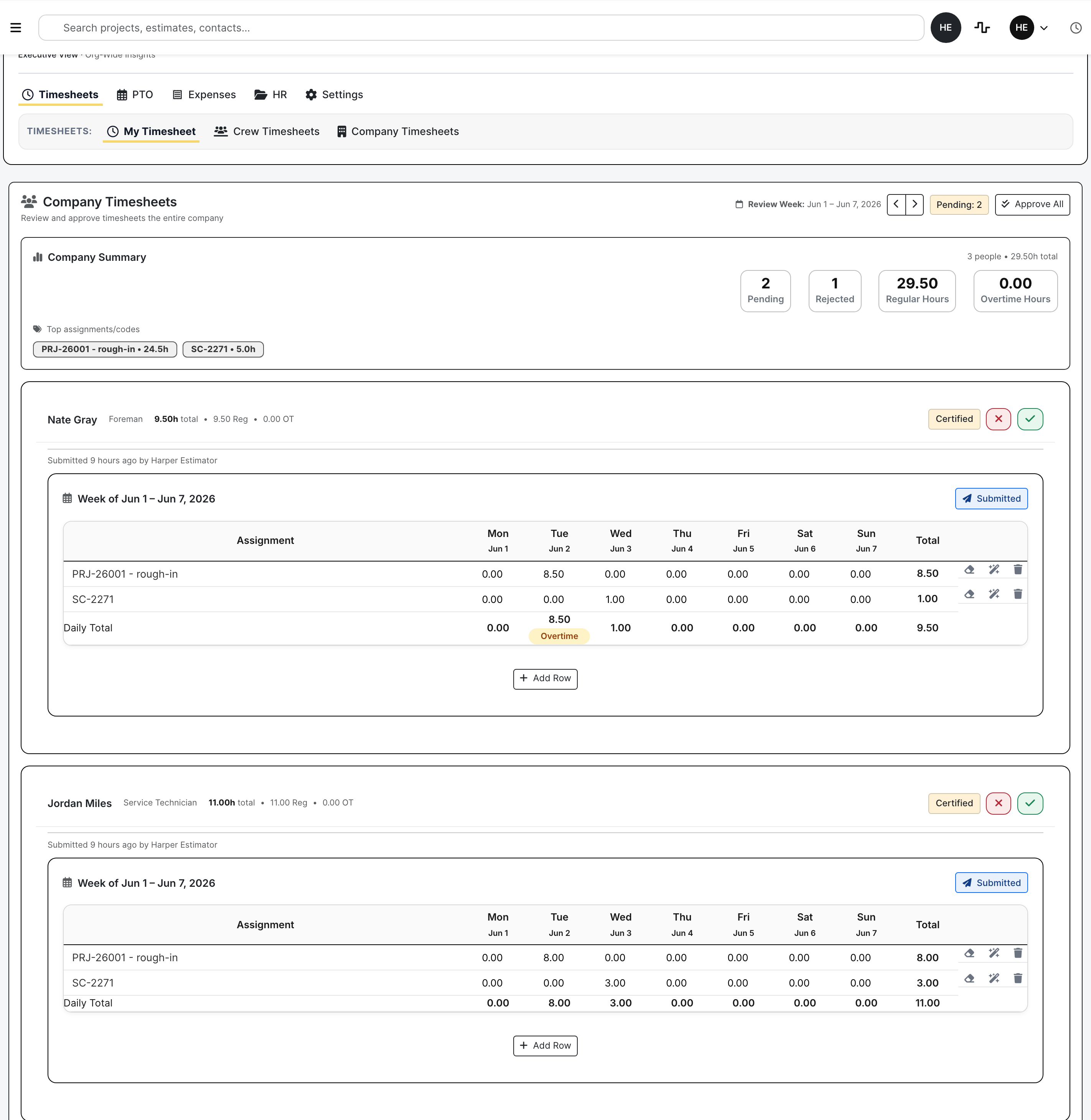This screenshot has width=1091, height=1120.
Task: Click the Overtime Hours summary card
Action: (1015, 291)
